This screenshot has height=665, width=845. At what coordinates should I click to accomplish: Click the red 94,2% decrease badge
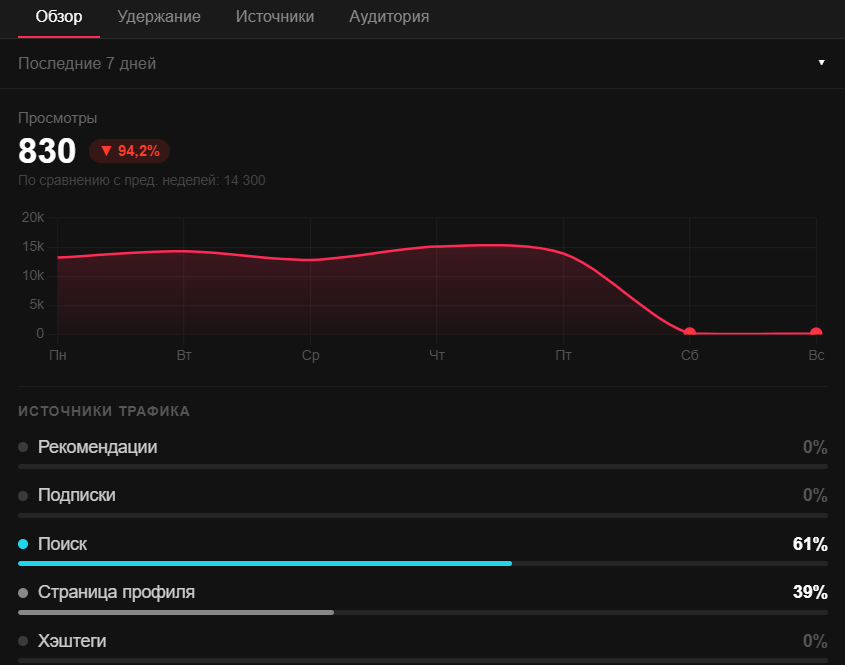[129, 151]
